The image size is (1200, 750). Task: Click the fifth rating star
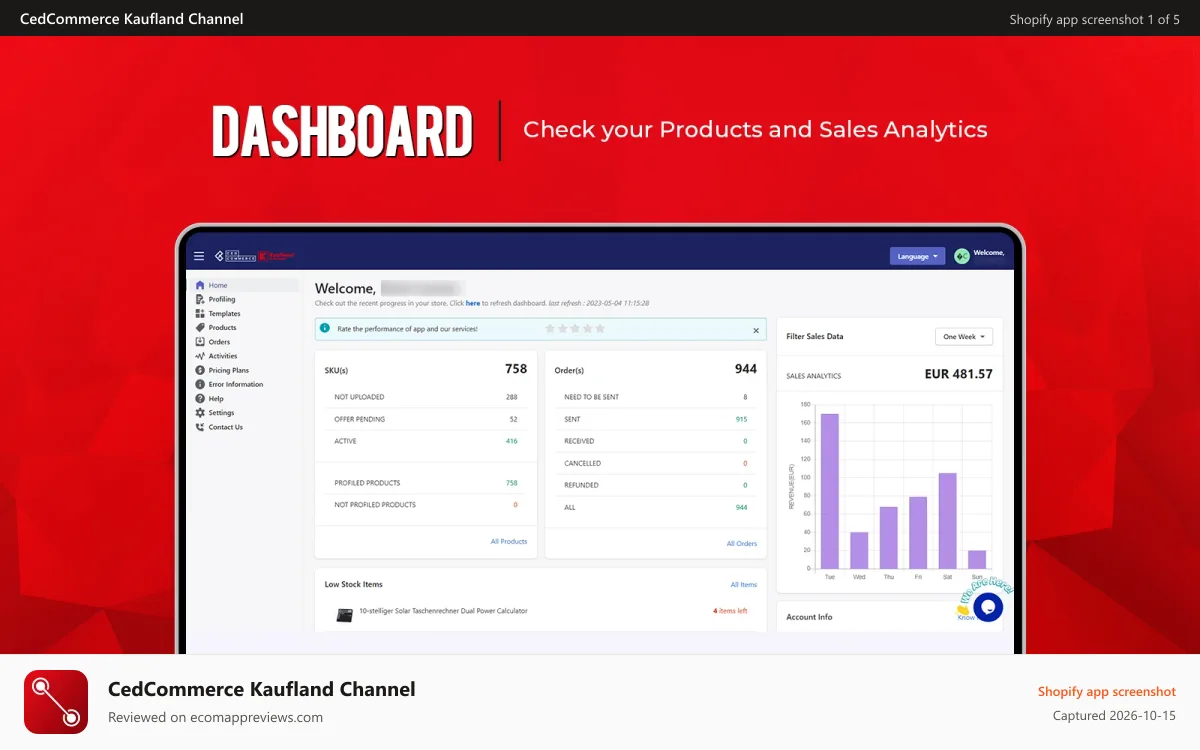600,328
